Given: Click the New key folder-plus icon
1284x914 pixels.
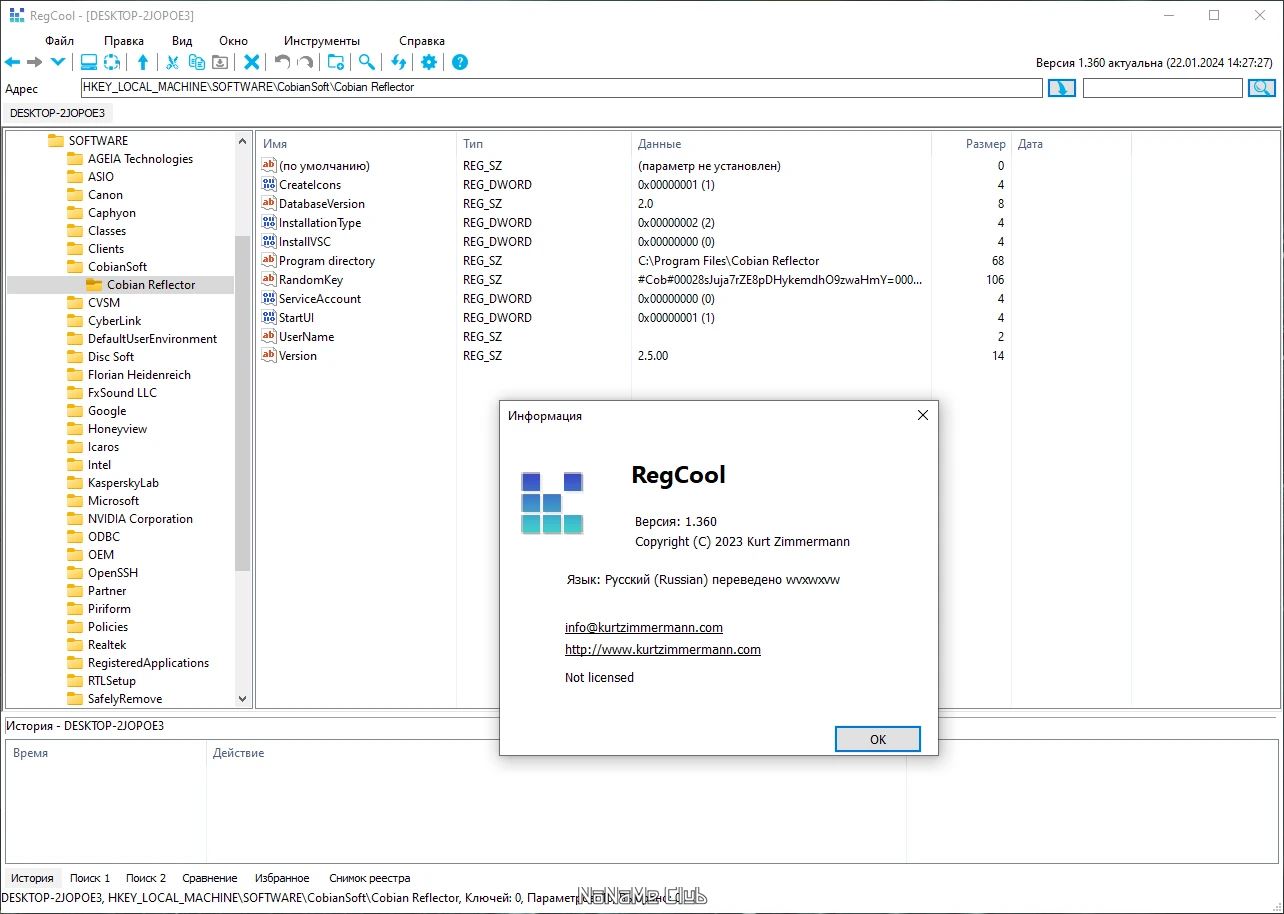Looking at the screenshot, I should 336,62.
